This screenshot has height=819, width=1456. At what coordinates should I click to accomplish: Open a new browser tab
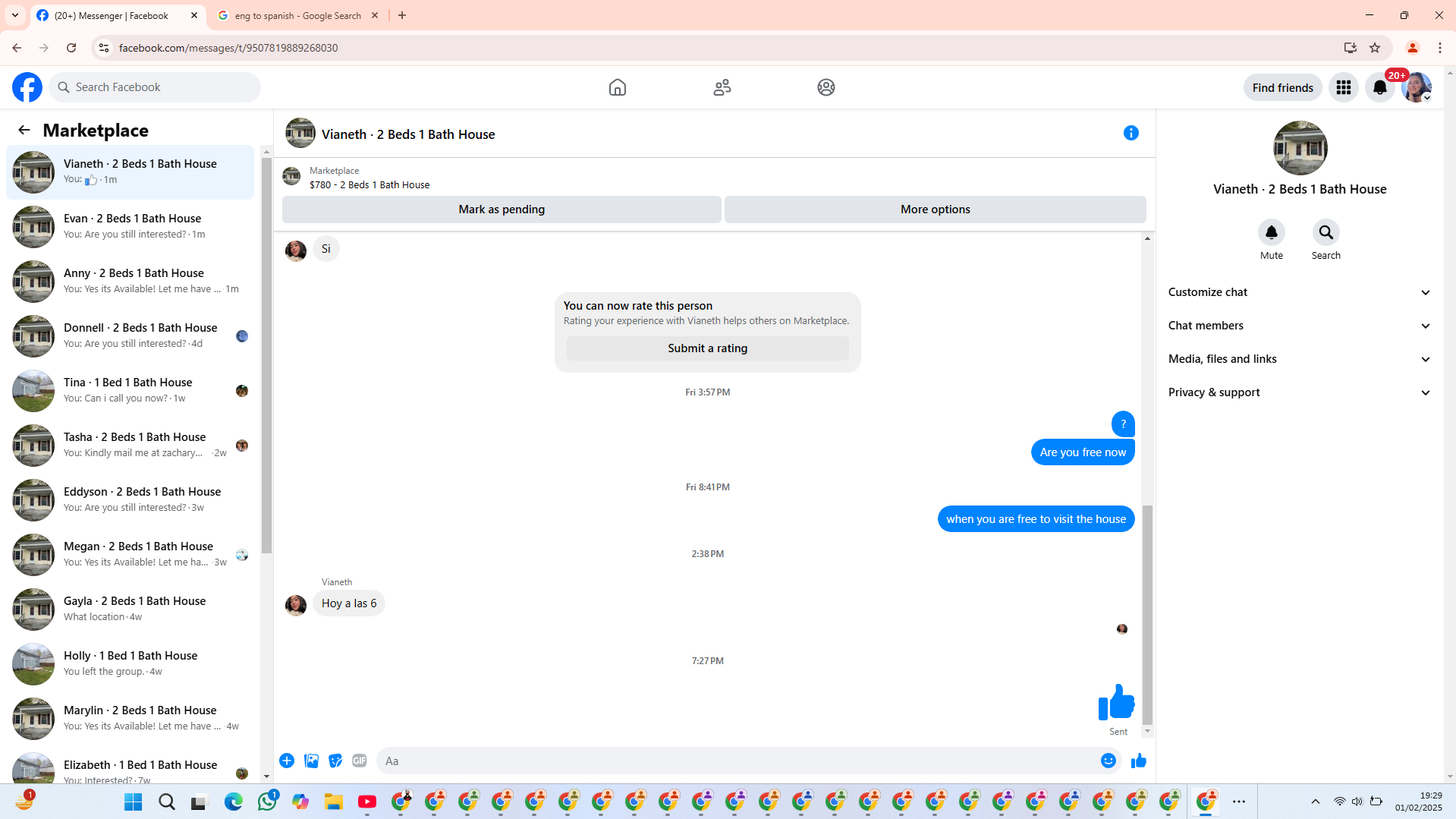[x=402, y=15]
